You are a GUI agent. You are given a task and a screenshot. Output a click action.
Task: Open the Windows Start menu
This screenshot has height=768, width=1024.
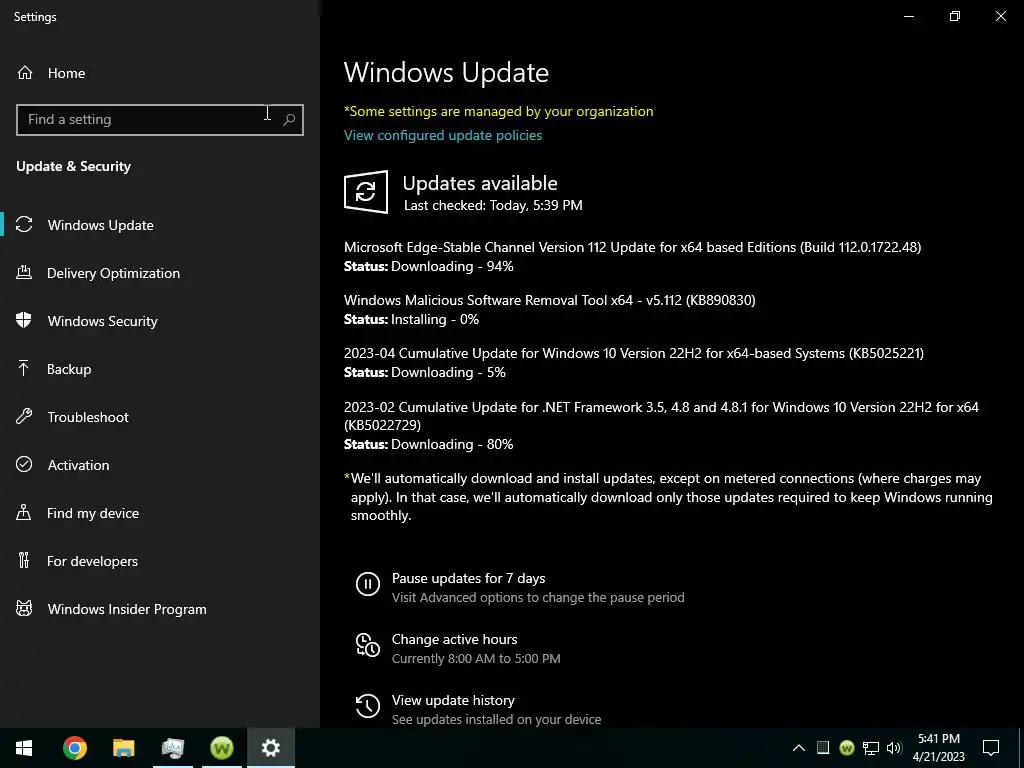[x=24, y=748]
